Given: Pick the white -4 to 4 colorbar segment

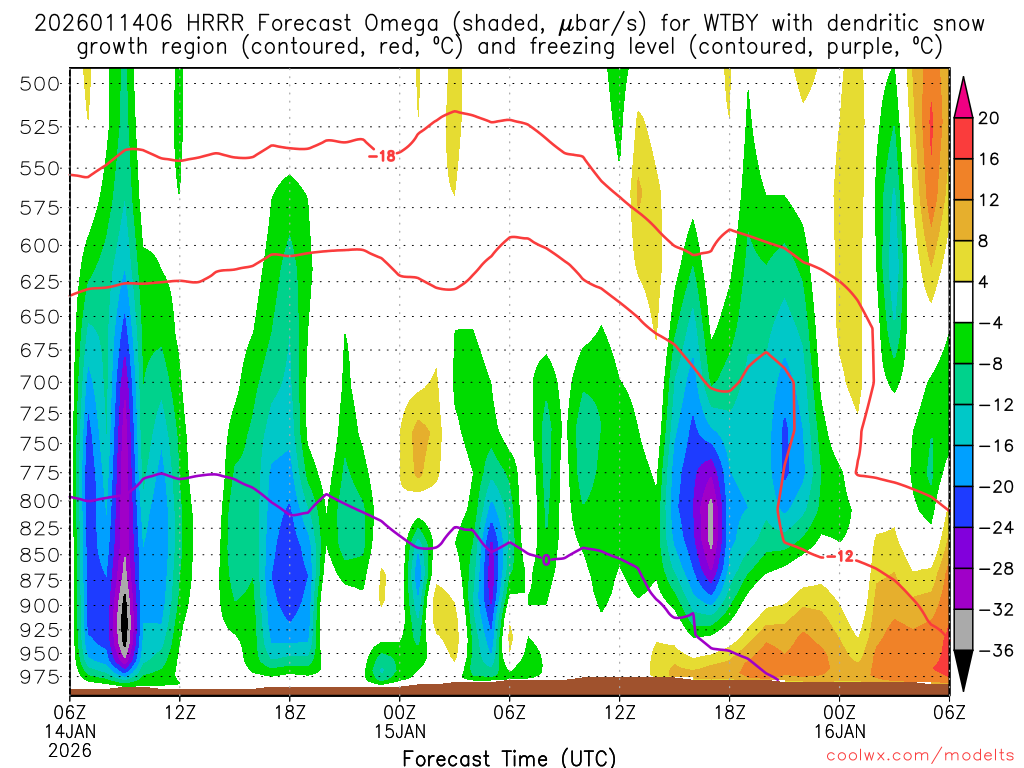Looking at the screenshot, I should pos(963,302).
